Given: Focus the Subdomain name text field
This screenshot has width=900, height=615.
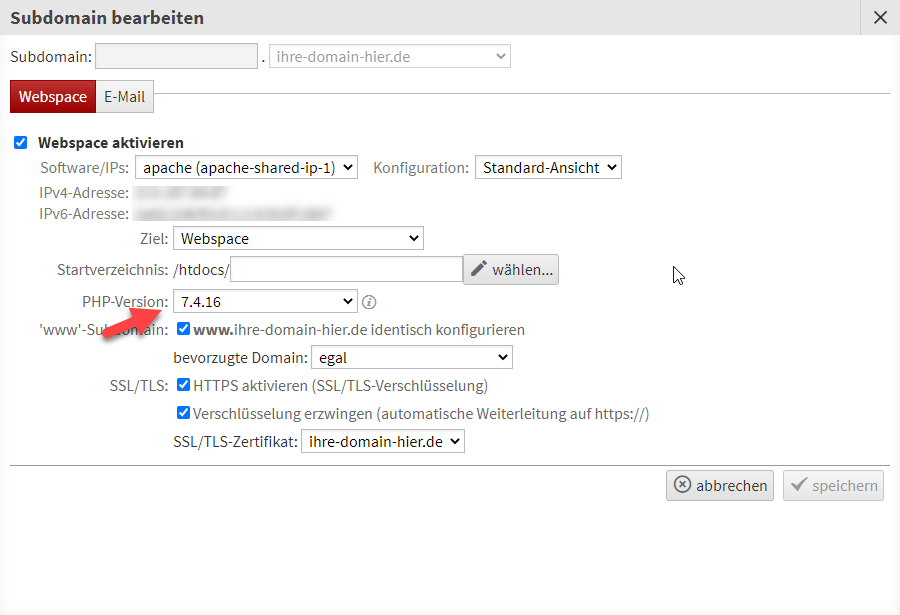Looking at the screenshot, I should coord(177,57).
